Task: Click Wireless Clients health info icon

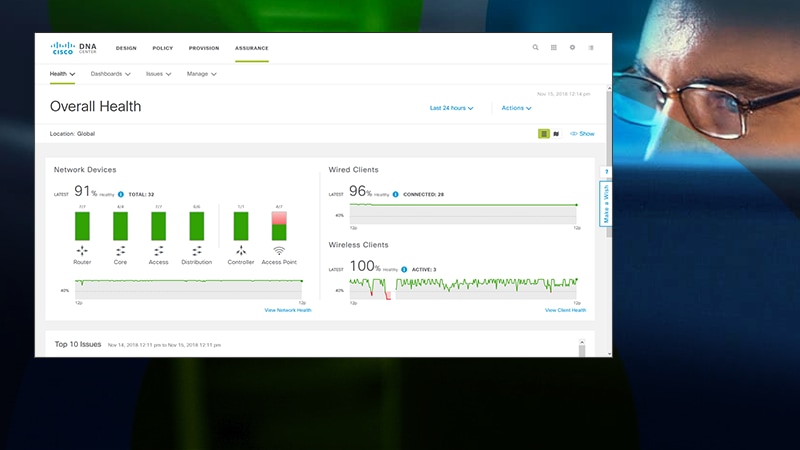Action: point(404,269)
